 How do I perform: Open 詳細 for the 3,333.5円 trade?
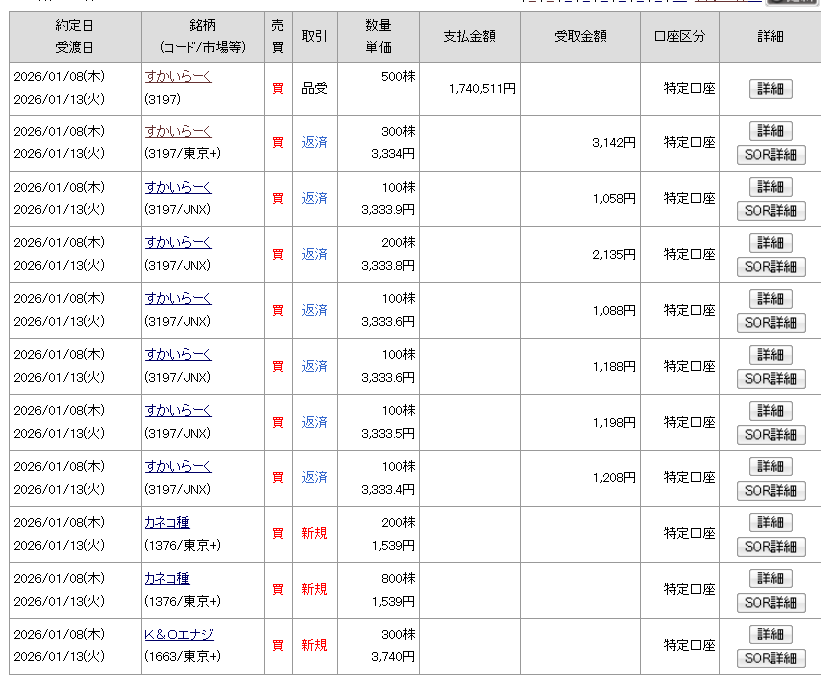770,411
